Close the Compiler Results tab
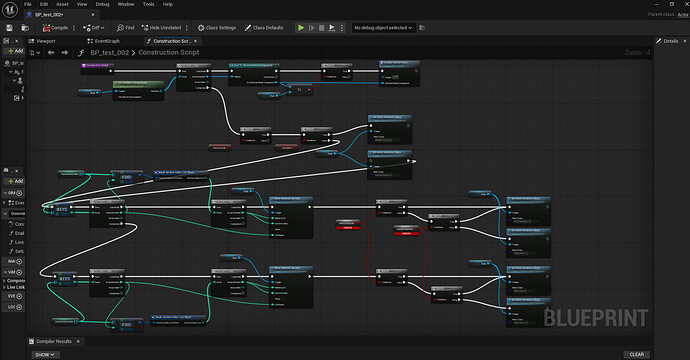The height and width of the screenshot is (360, 690). 78,342
